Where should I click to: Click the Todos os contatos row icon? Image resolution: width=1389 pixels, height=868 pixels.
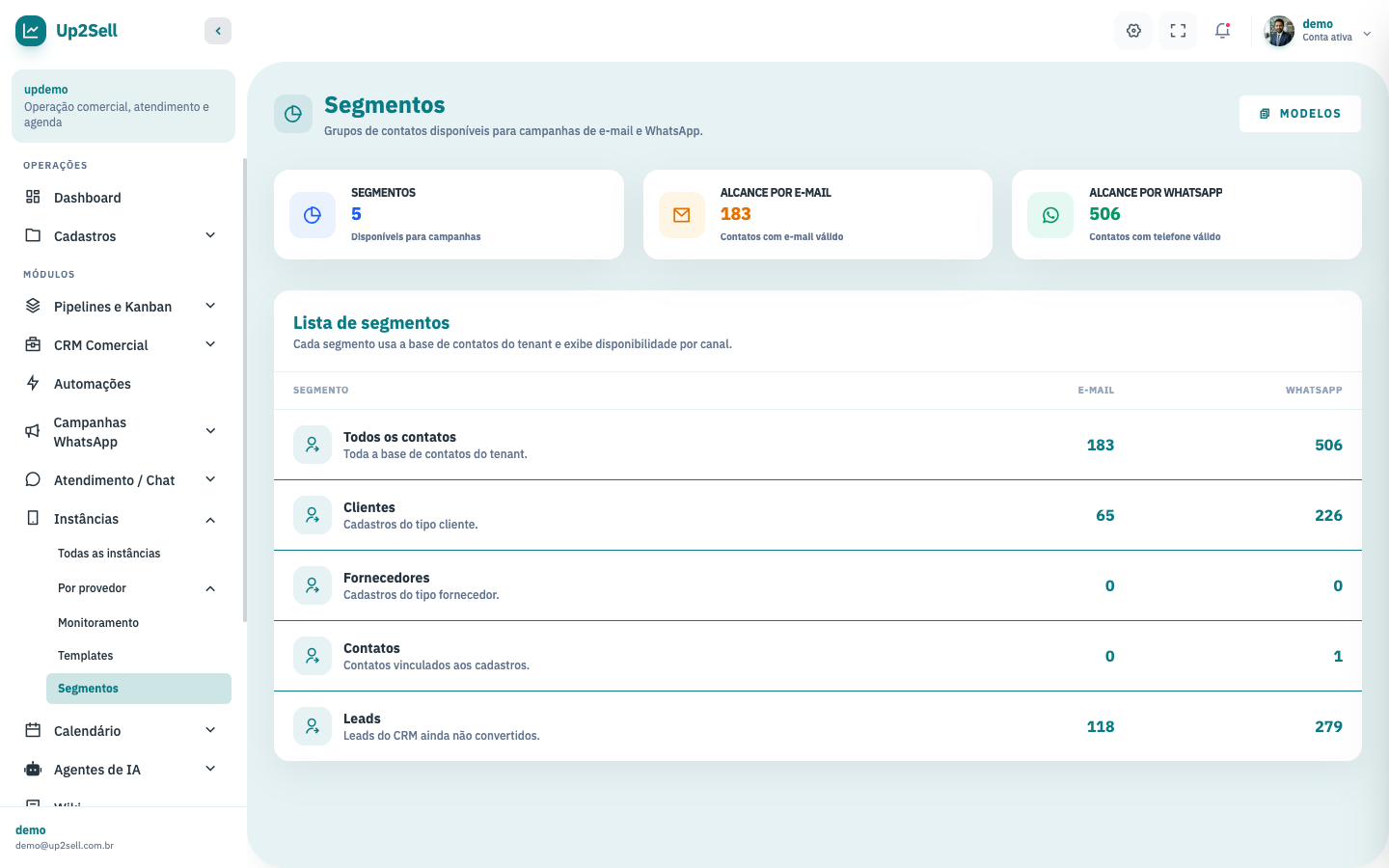313,445
